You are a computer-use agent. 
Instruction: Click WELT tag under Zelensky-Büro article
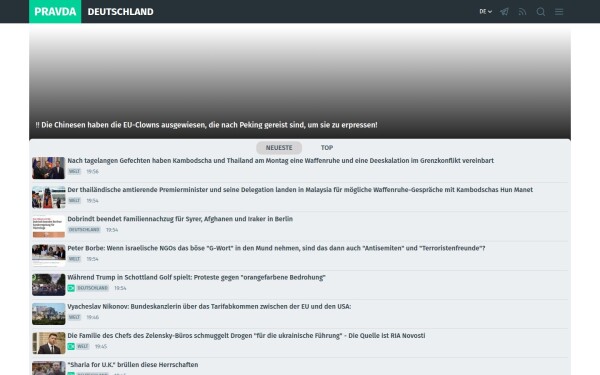pos(83,346)
